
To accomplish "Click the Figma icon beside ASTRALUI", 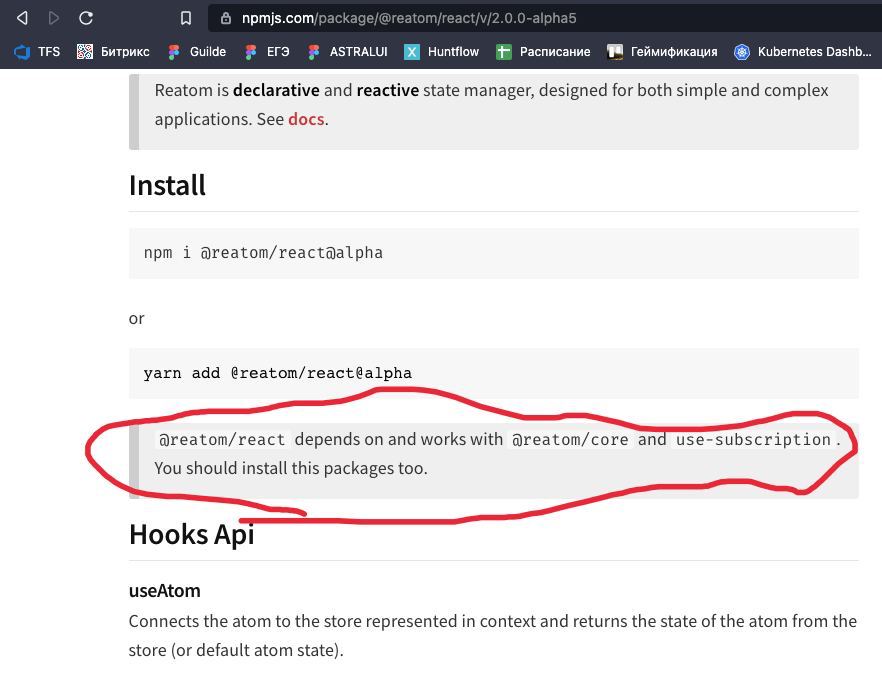I will (x=314, y=52).
